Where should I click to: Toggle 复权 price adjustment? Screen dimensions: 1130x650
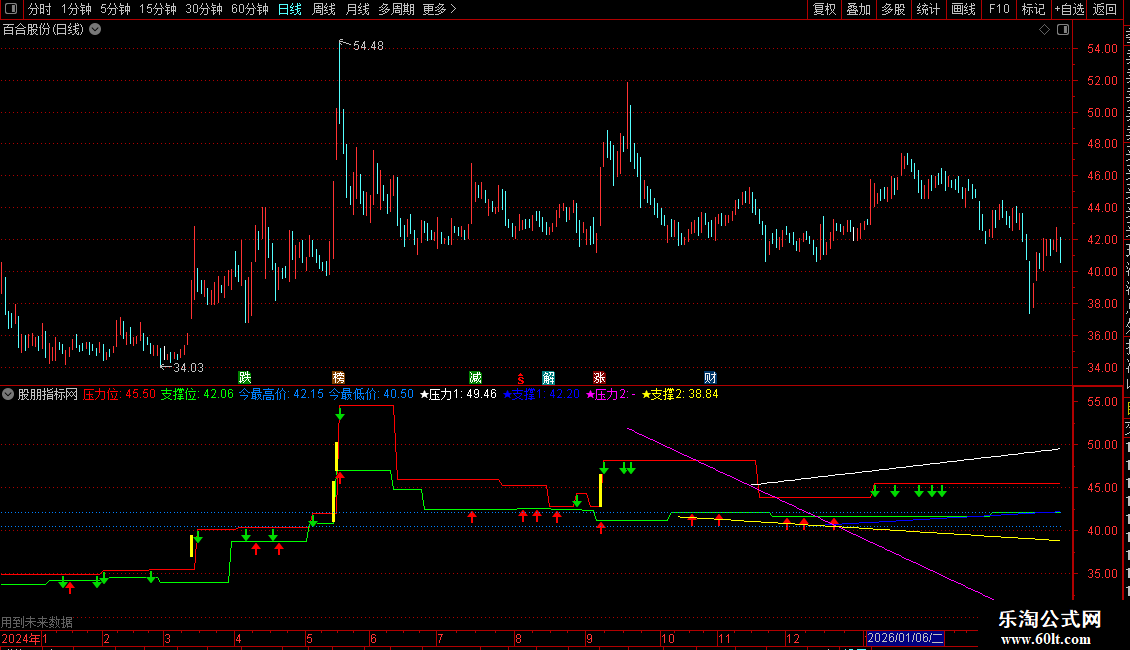(824, 9)
